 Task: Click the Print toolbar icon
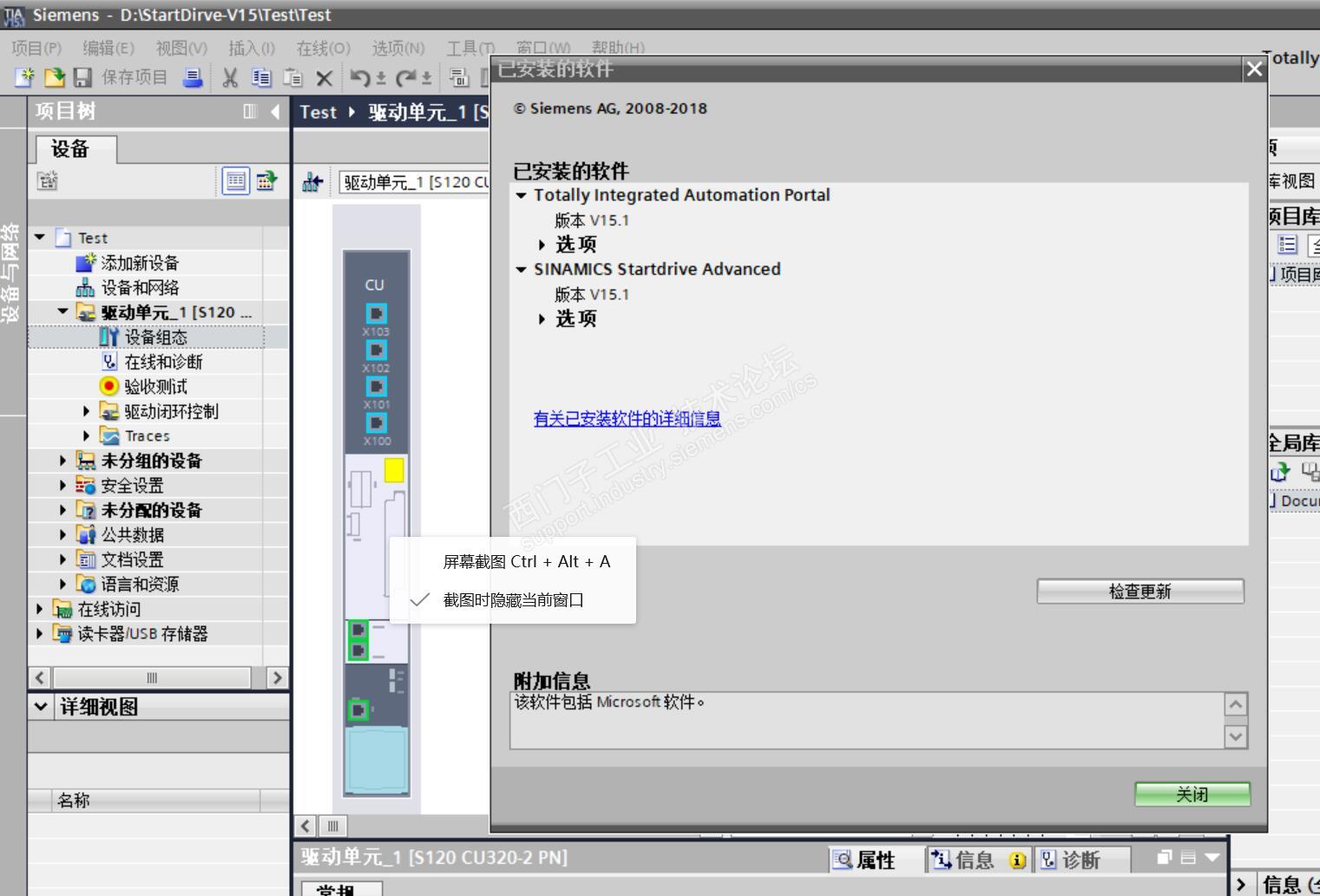click(x=193, y=78)
